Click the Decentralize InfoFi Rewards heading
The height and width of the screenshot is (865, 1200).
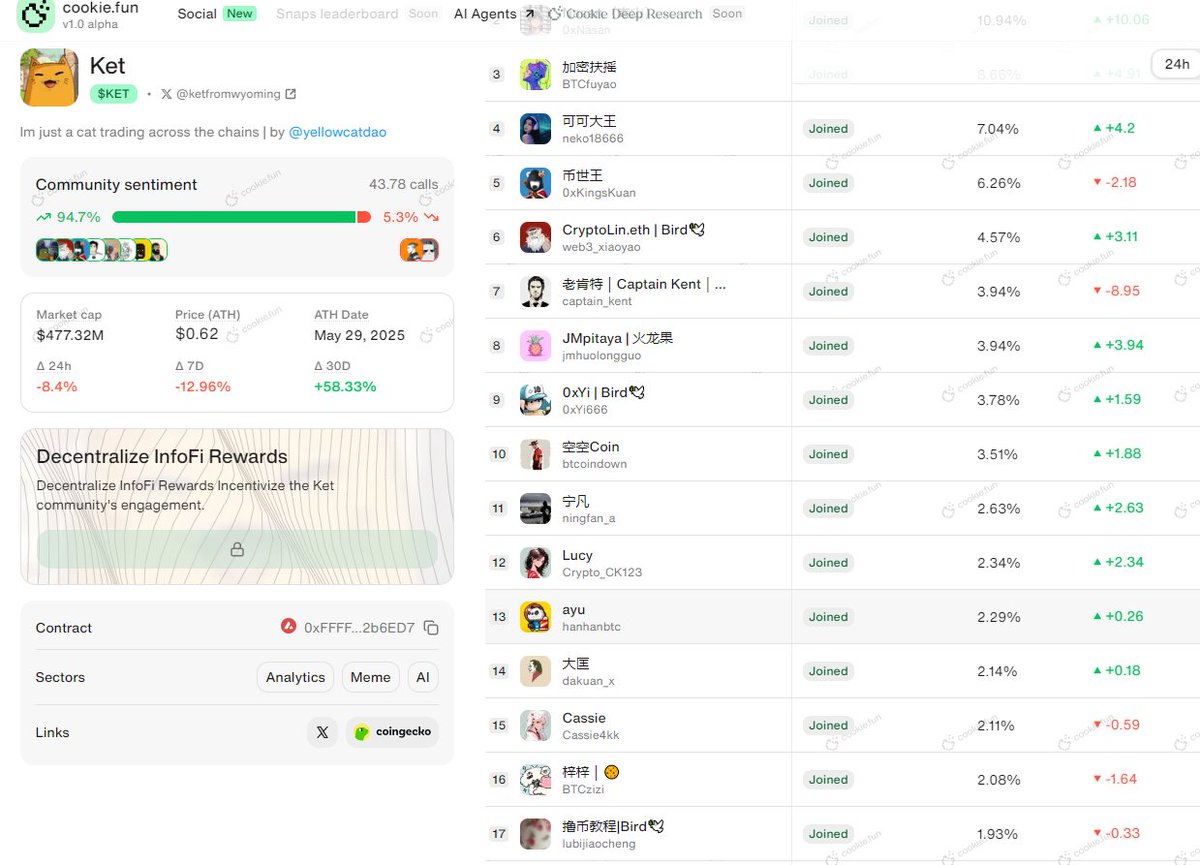pyautogui.click(x=162, y=457)
